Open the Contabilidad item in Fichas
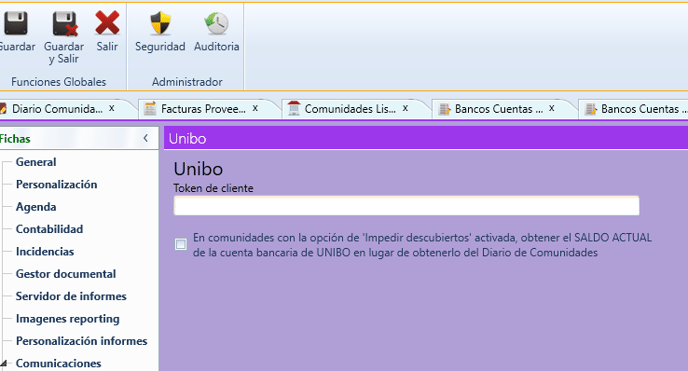The width and height of the screenshot is (688, 371). (50, 229)
